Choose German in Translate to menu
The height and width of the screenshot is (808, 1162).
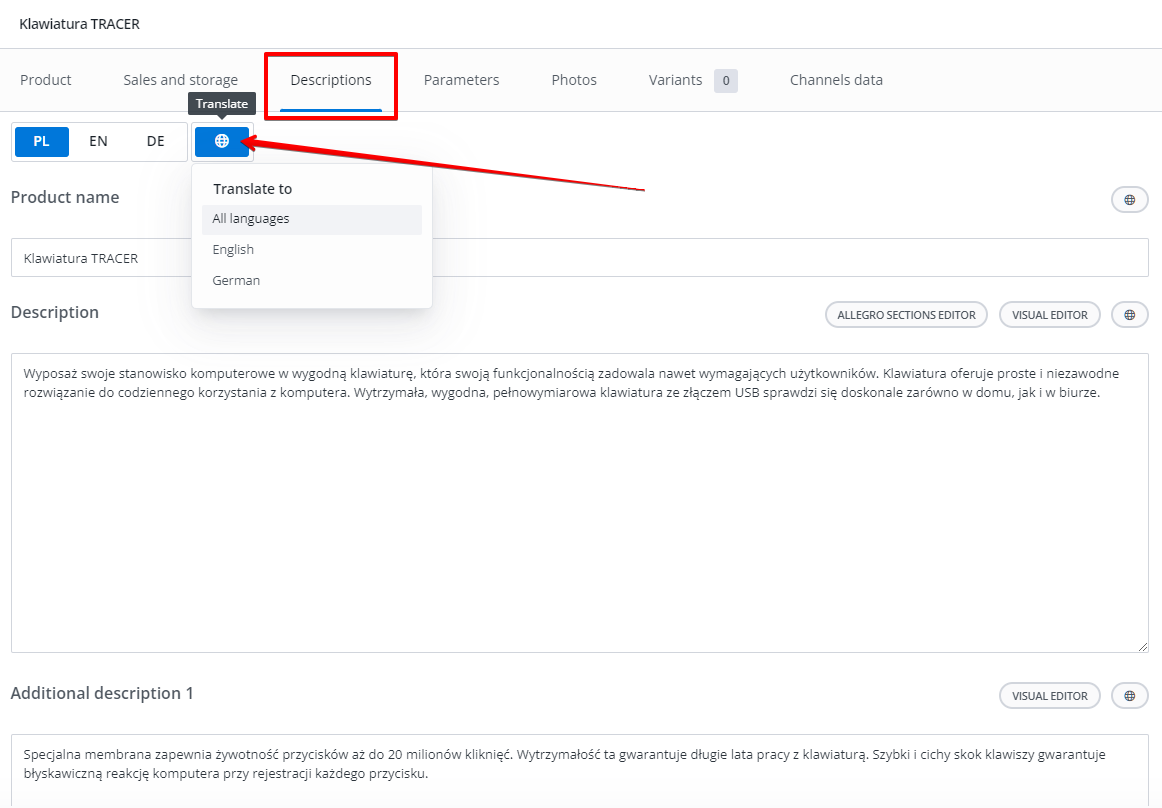pyautogui.click(x=312, y=281)
